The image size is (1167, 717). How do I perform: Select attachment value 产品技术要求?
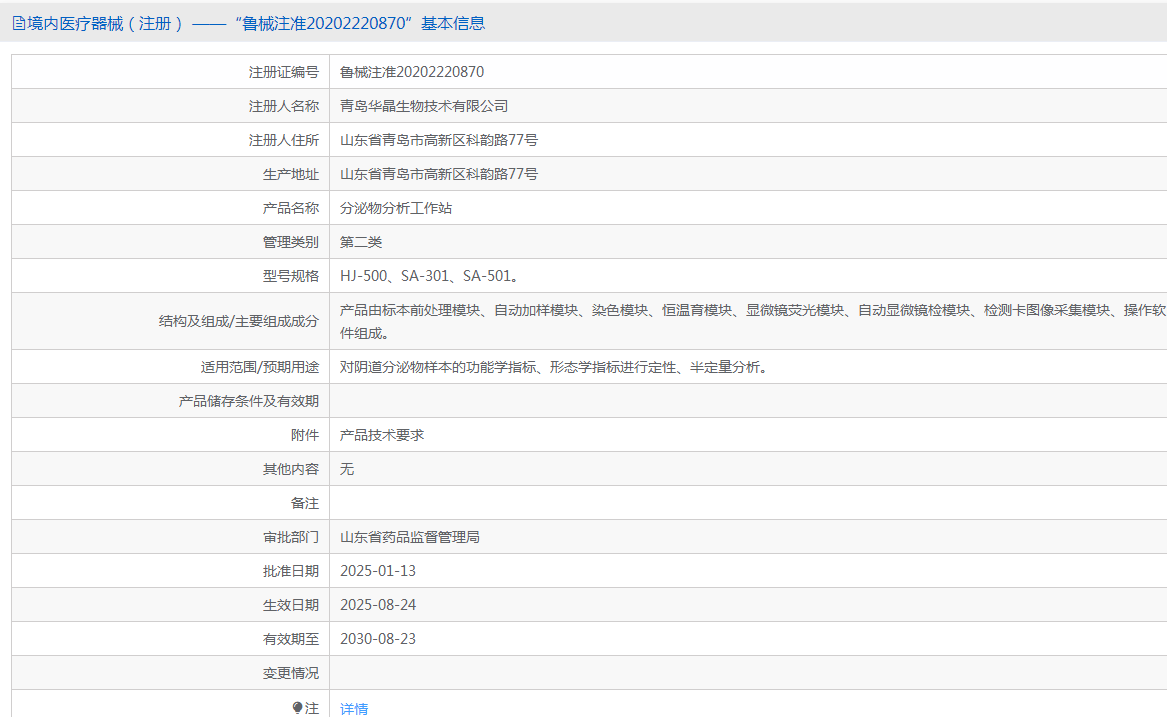tap(382, 435)
